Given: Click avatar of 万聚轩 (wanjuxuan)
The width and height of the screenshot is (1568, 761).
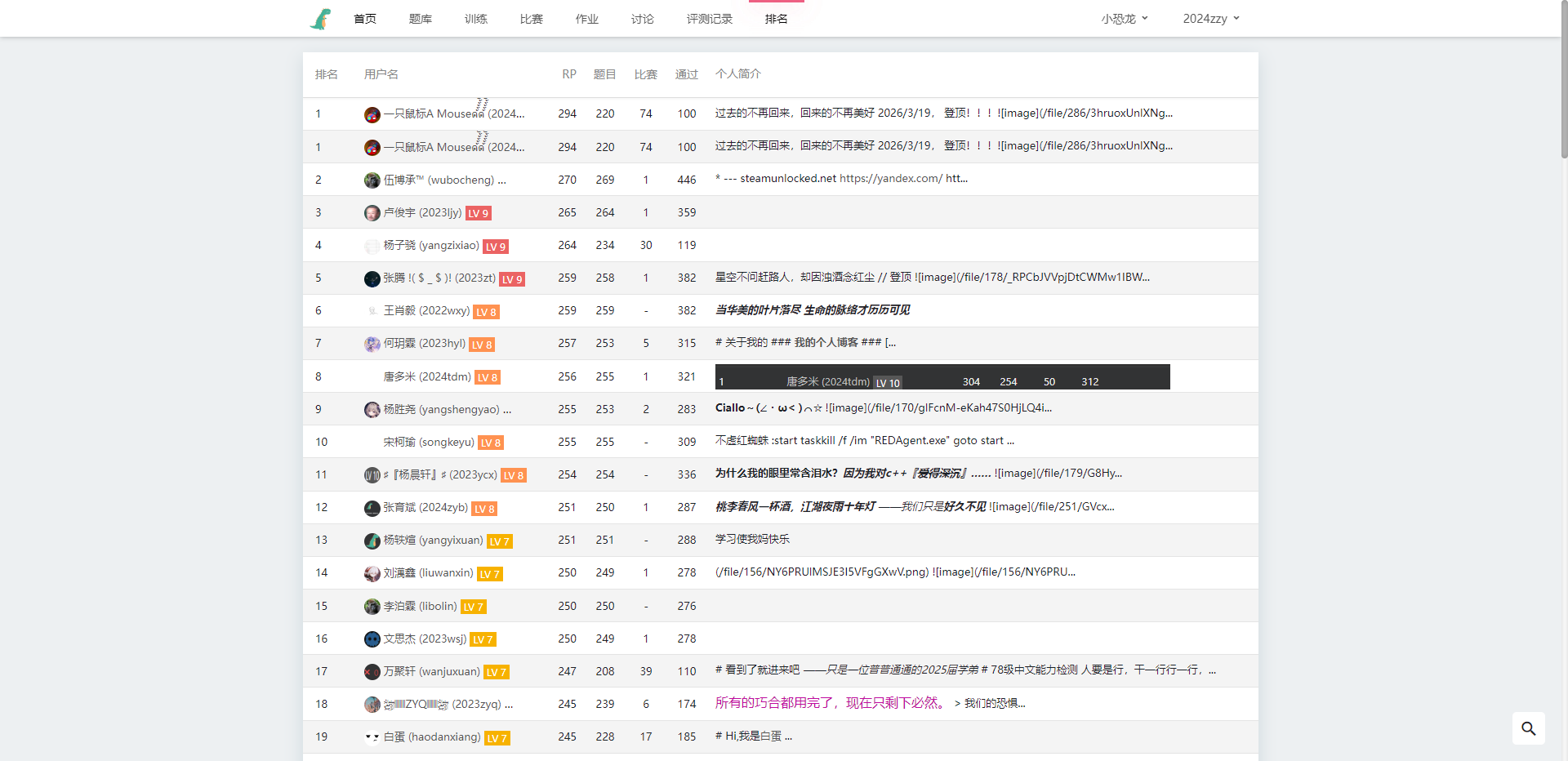Looking at the screenshot, I should [372, 672].
